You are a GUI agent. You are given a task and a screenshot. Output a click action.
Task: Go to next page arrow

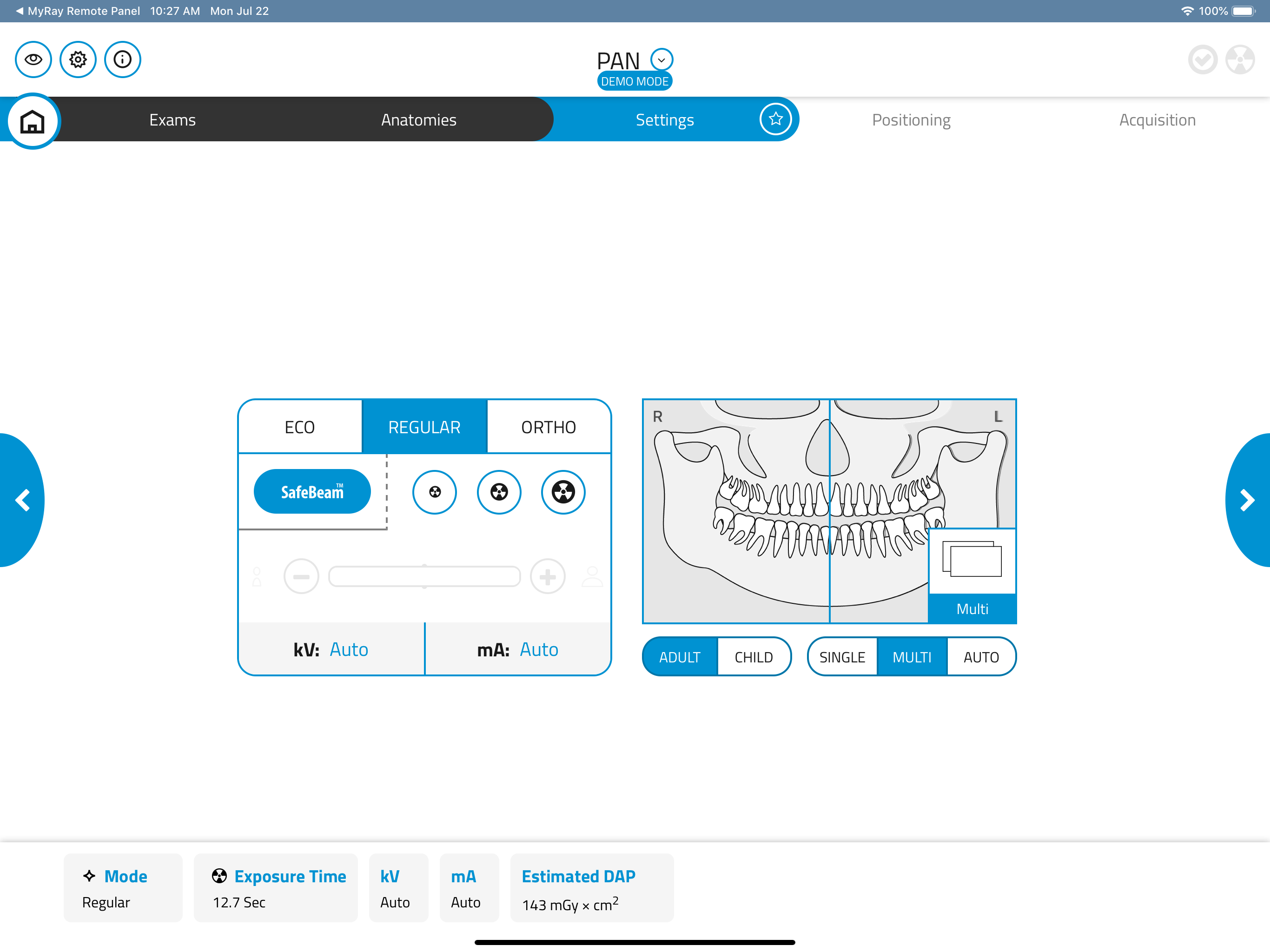[x=1247, y=500]
